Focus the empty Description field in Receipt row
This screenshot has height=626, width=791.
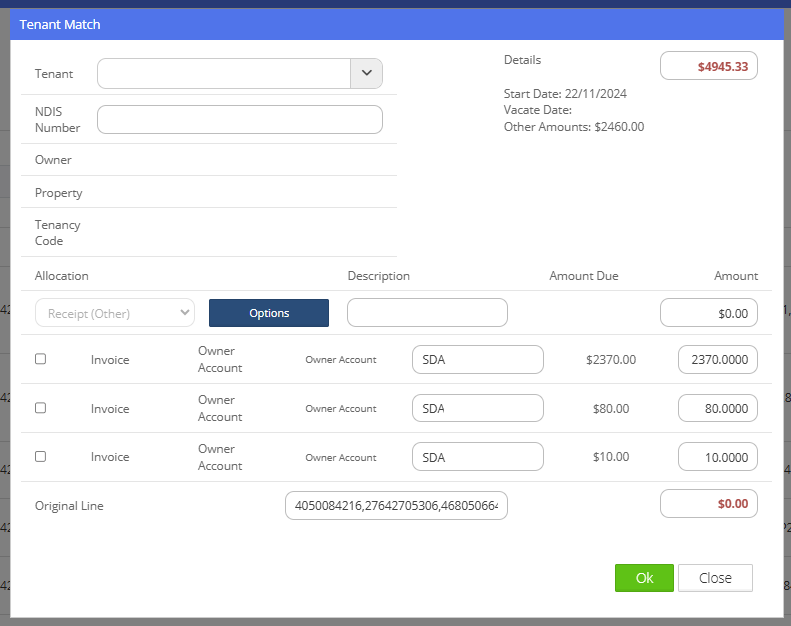tap(427, 313)
